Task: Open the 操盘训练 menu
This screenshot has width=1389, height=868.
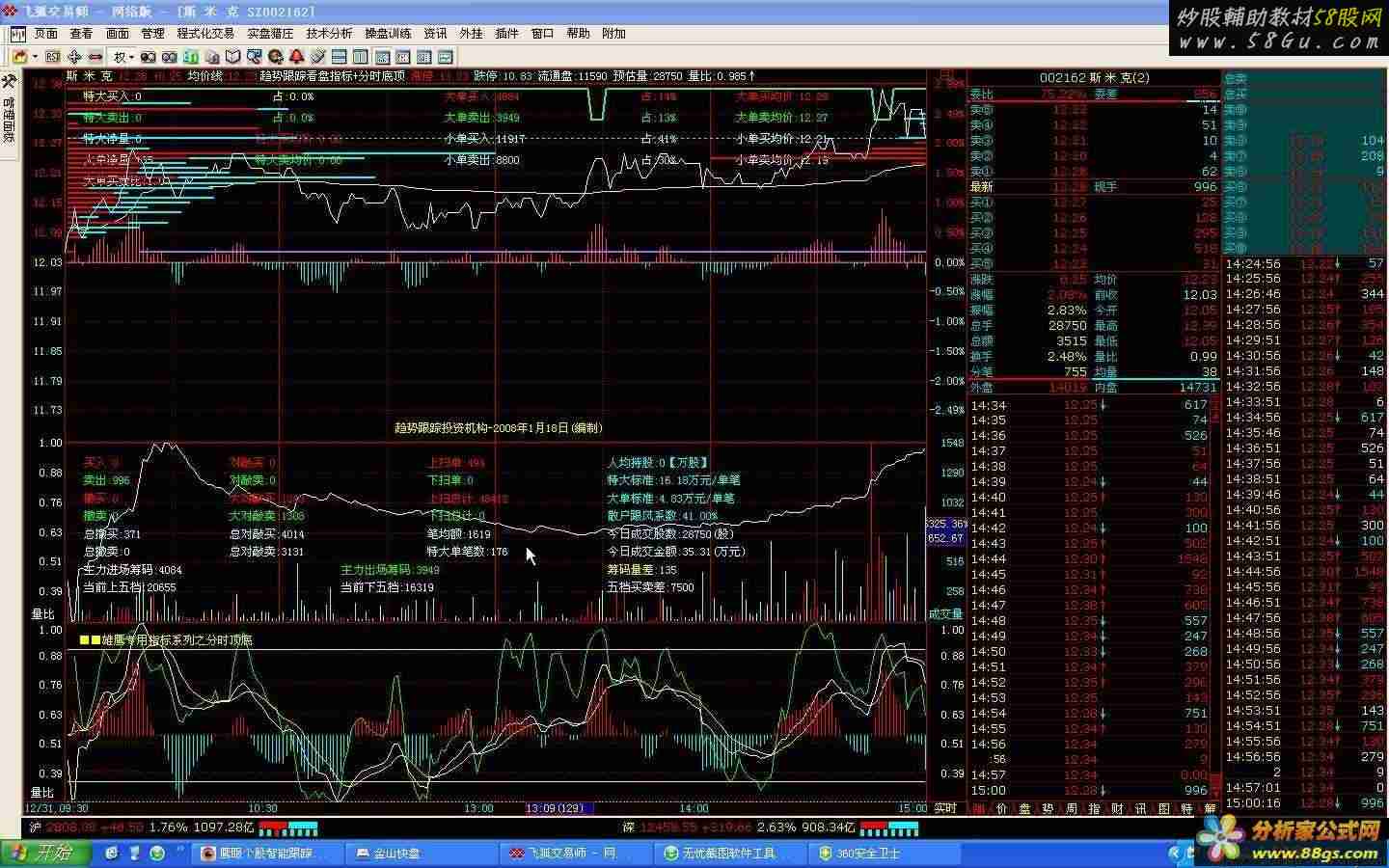Action: [x=388, y=34]
